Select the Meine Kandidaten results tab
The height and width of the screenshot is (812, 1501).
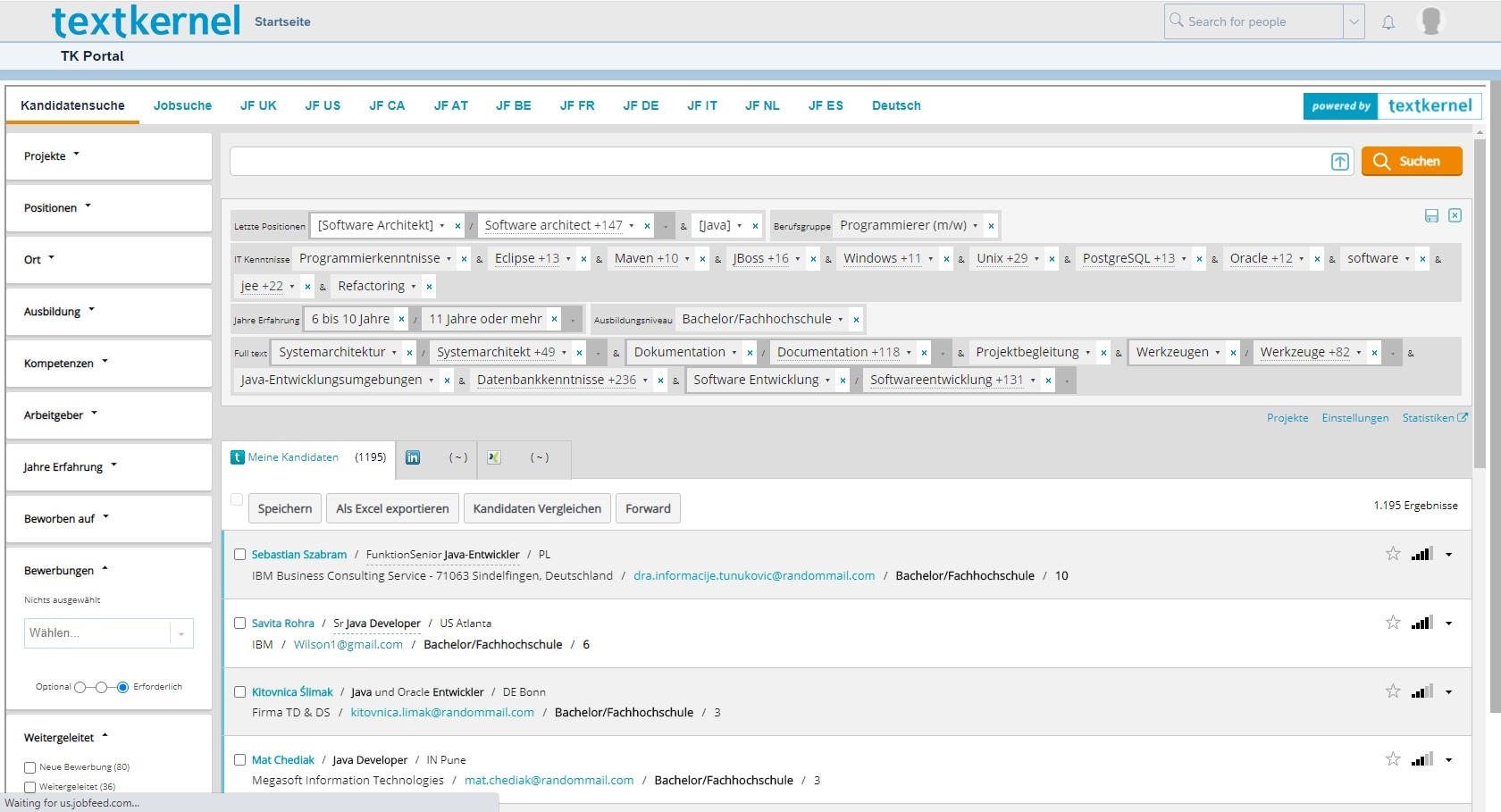point(308,457)
